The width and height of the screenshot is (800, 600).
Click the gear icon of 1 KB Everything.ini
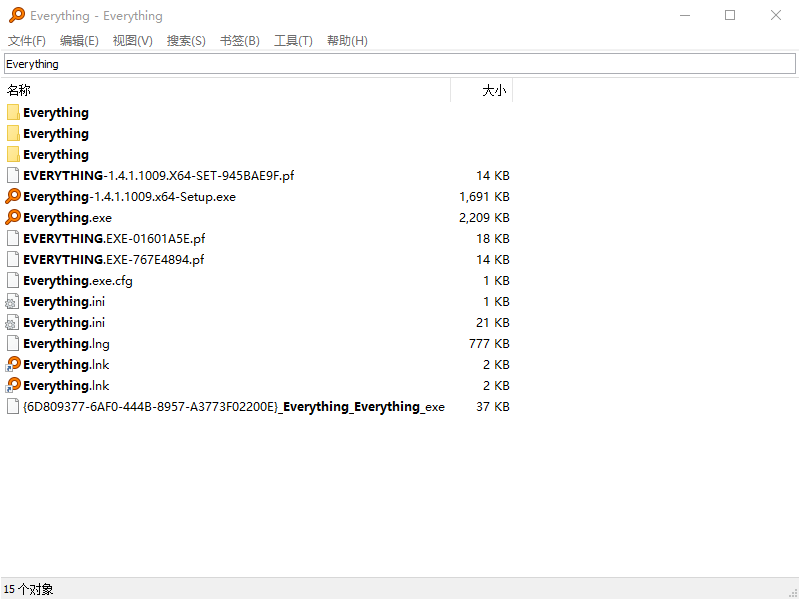(x=13, y=302)
